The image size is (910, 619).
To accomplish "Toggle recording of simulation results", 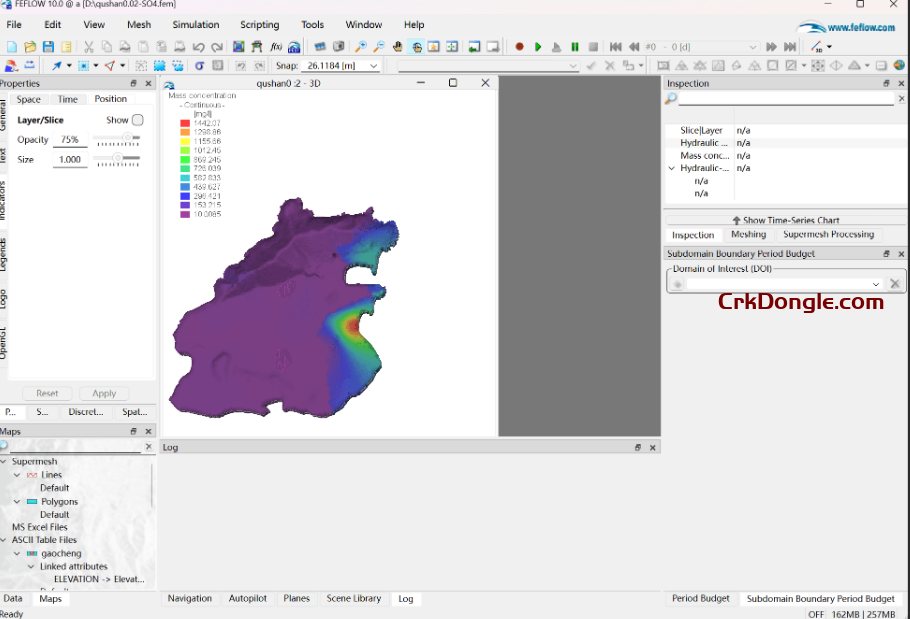I will (x=519, y=46).
